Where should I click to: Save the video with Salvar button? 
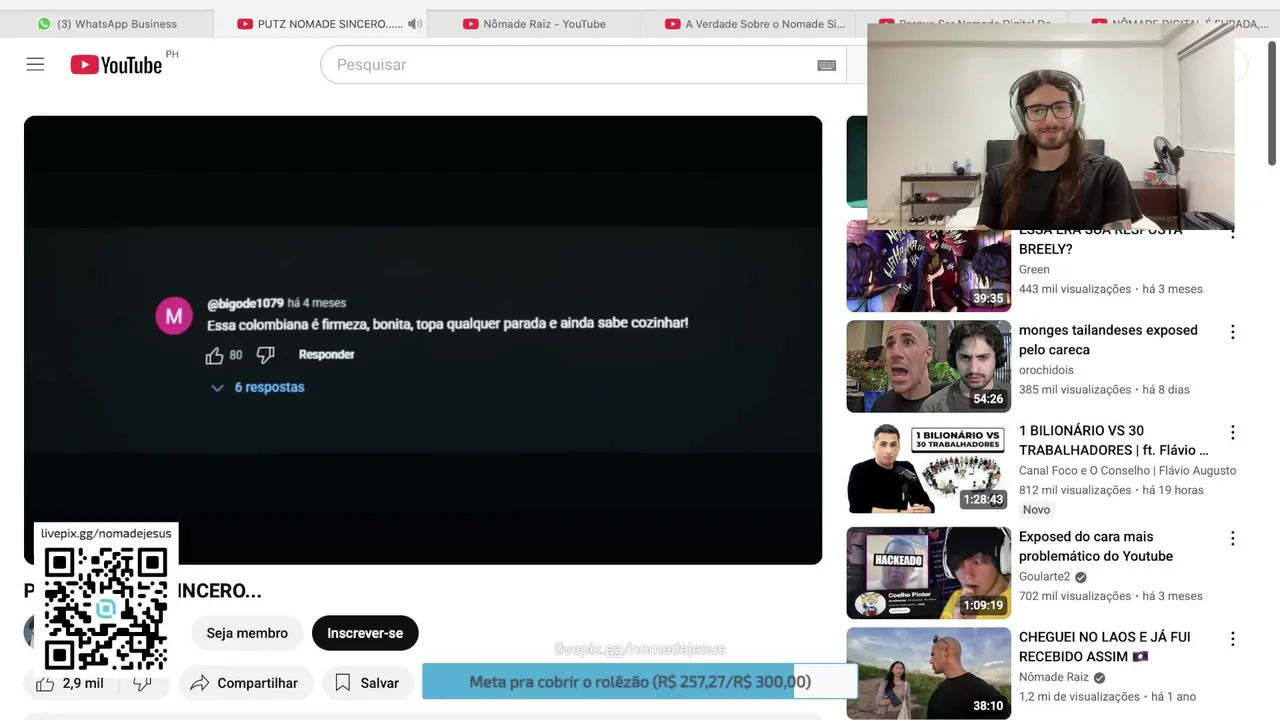pos(367,683)
